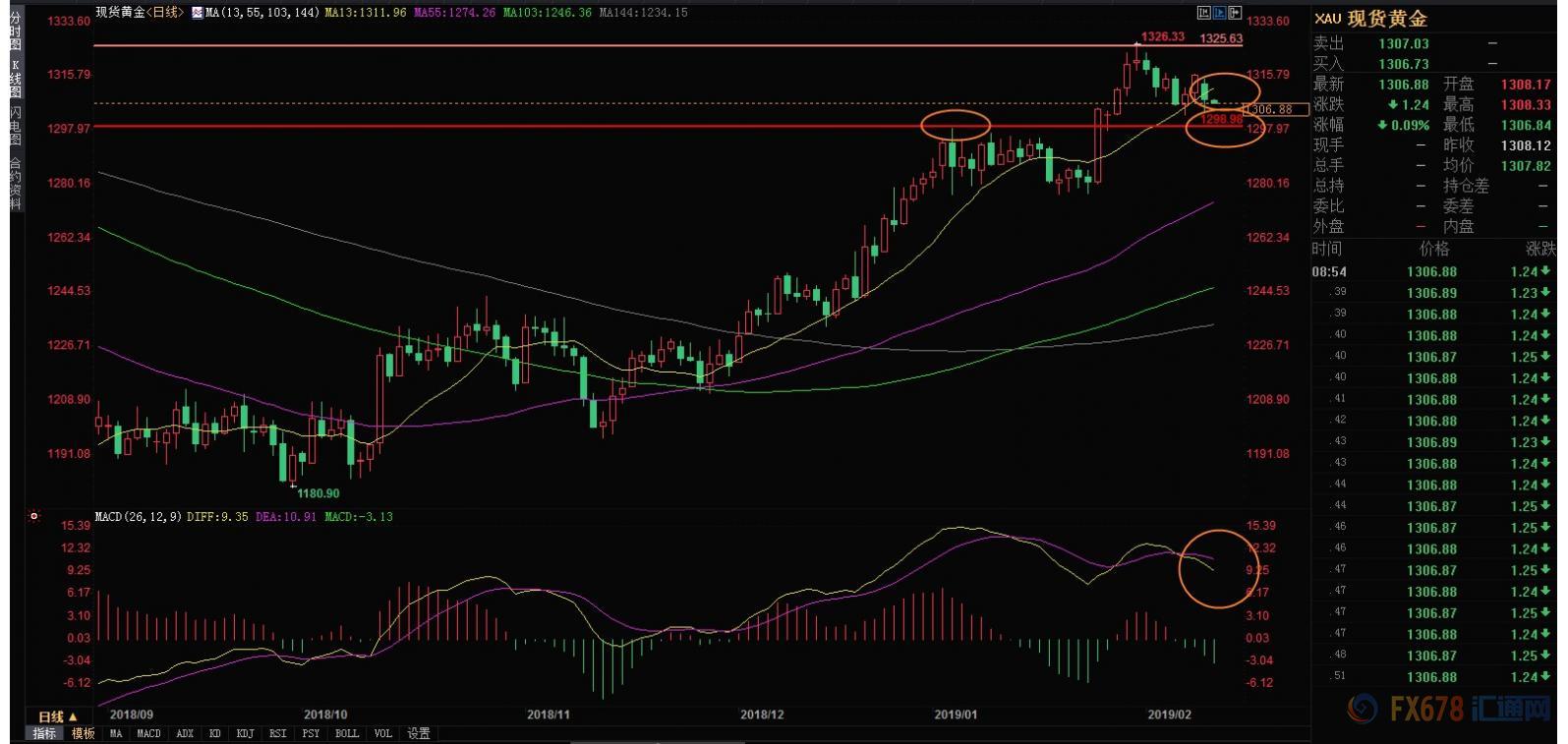Open the 合约资料 side tab
This screenshot has width=1568, height=744.
15,184
